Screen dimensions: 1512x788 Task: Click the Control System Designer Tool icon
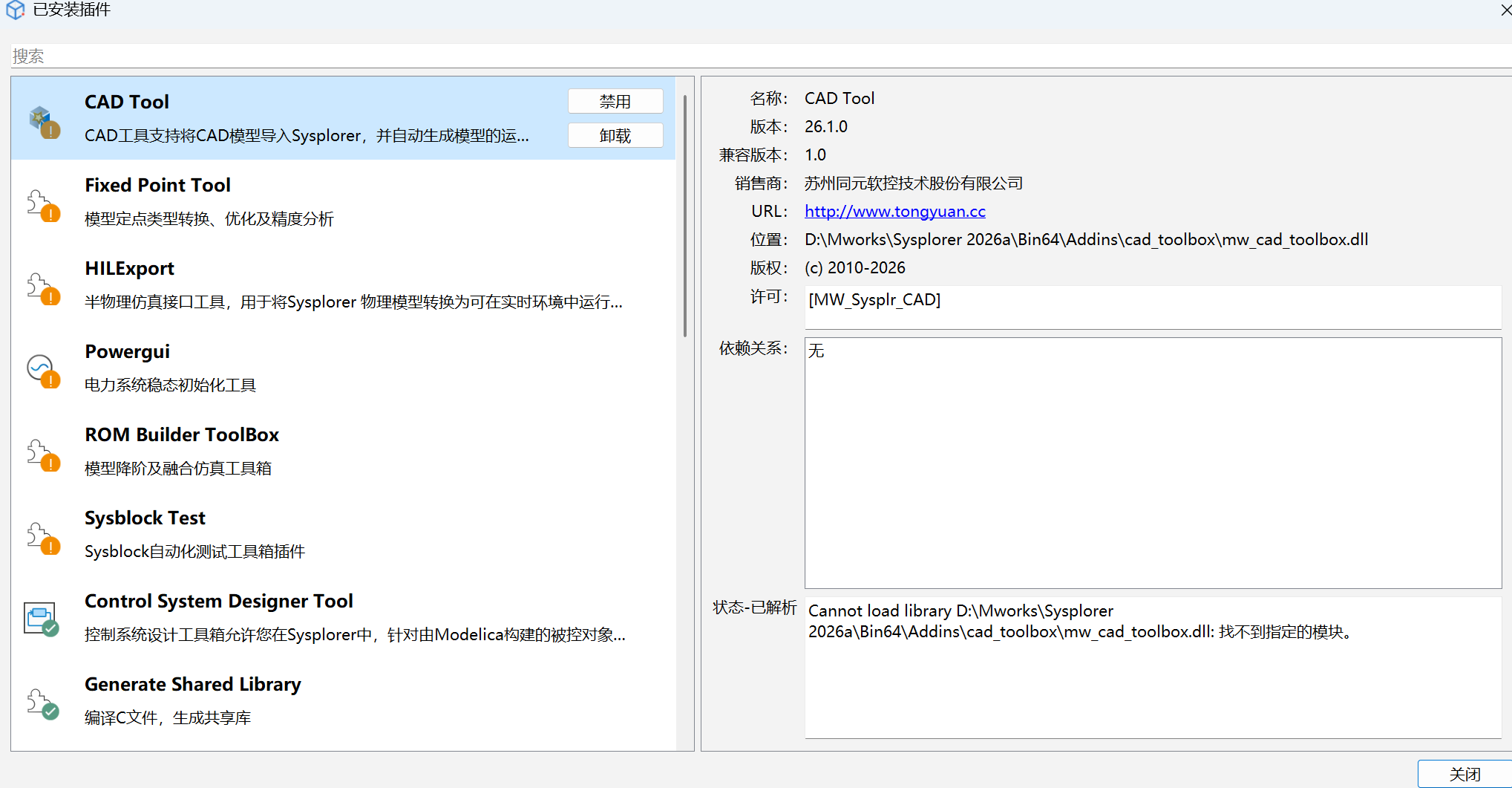click(42, 619)
